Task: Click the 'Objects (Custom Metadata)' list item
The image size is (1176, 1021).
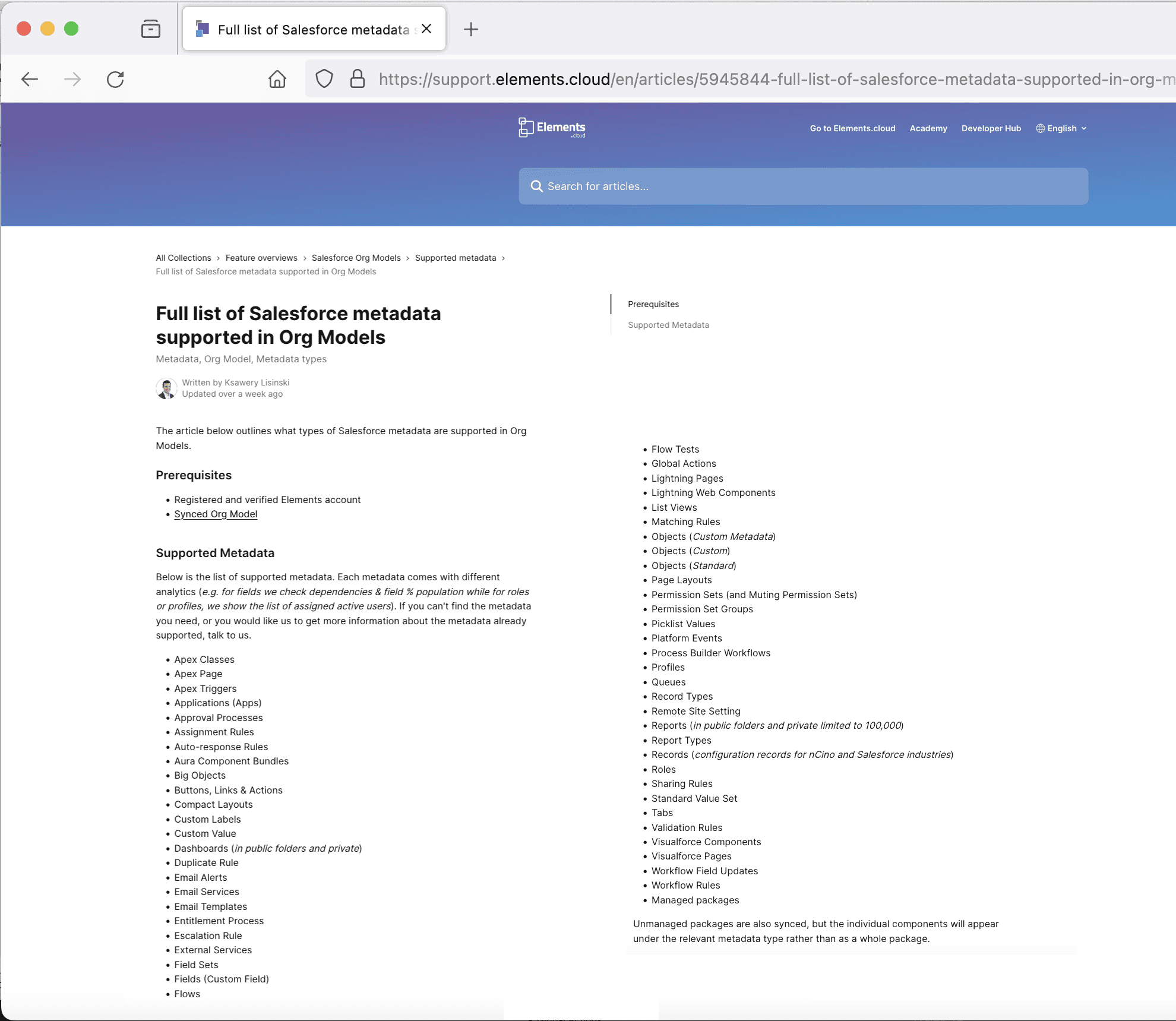Action: [713, 536]
